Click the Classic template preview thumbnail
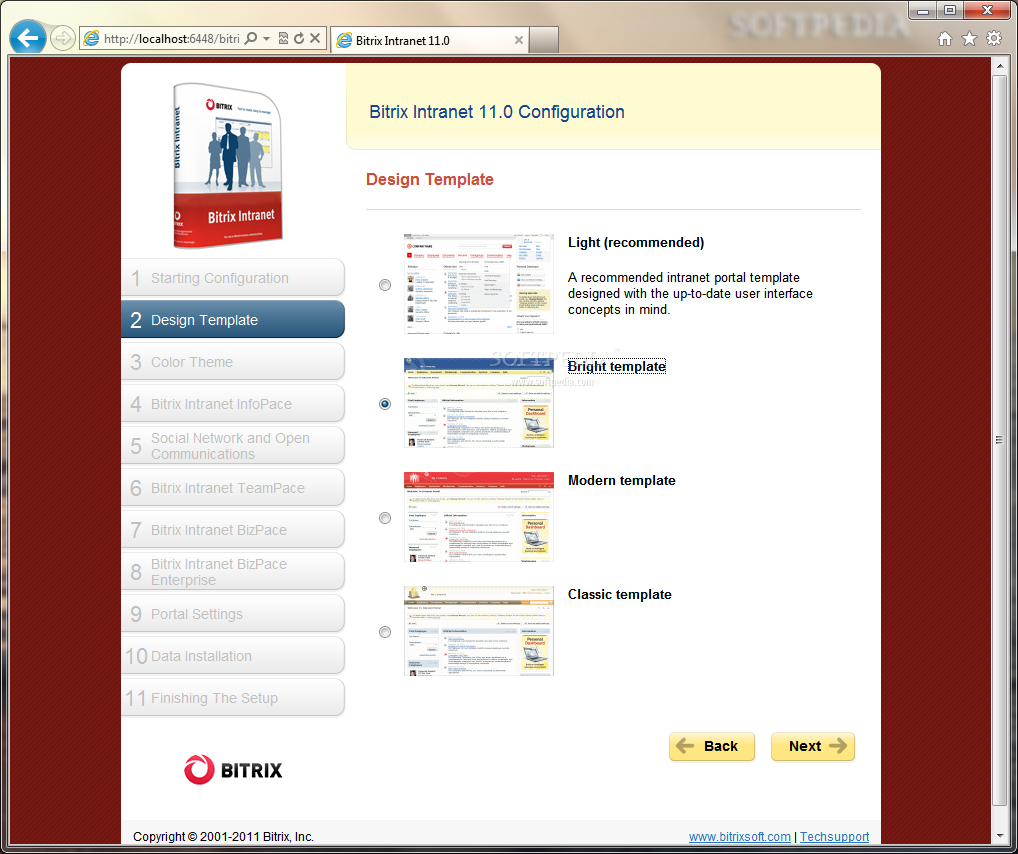The width and height of the screenshot is (1018, 854). (x=479, y=631)
